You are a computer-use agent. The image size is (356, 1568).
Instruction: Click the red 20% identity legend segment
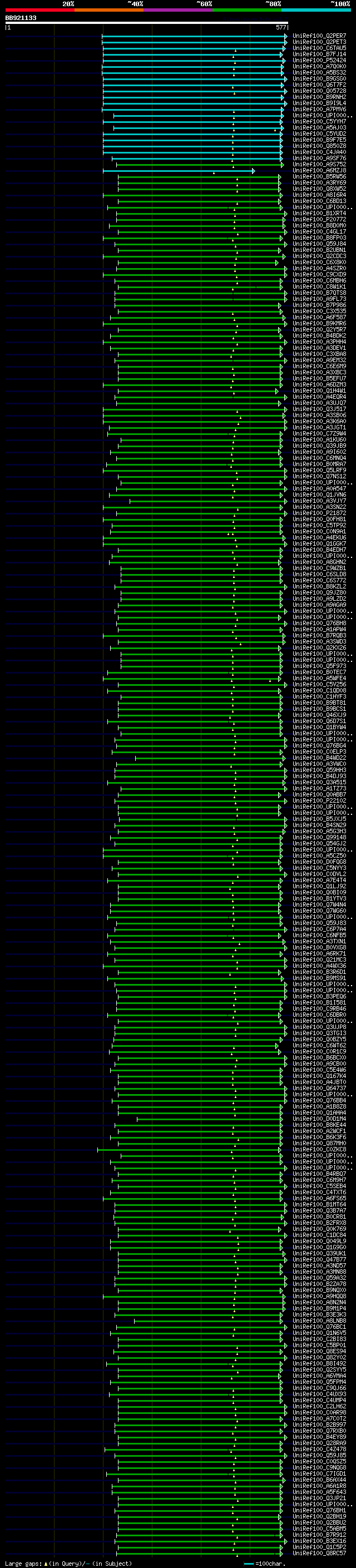(x=39, y=10)
